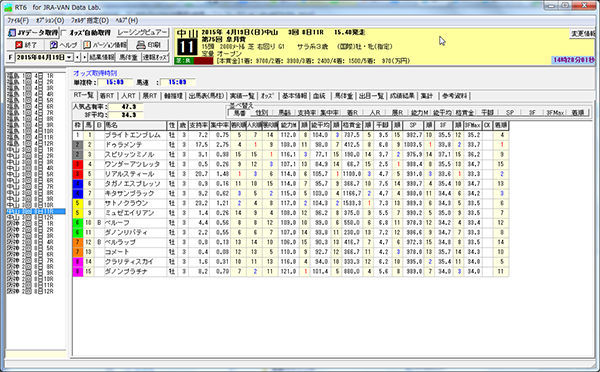Switch to the 出馬表(馬柱) tab
The height and width of the screenshot is (372, 600).
[x=205, y=96]
